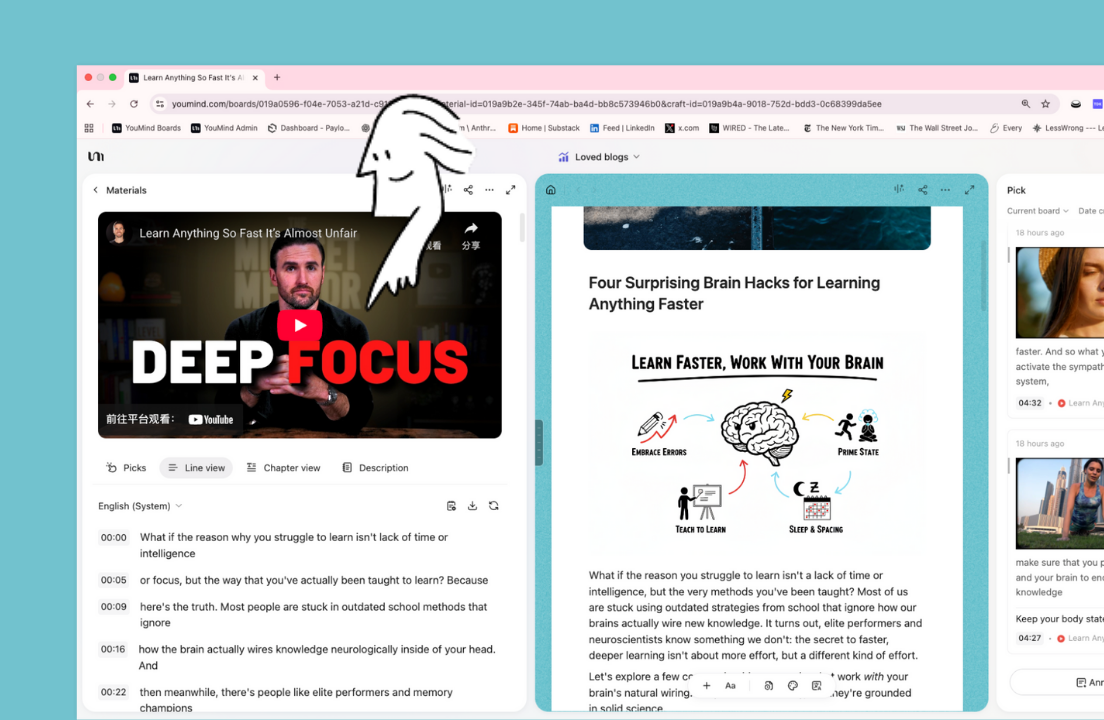
Task: Regenerate the transcript with refresh icon
Action: coord(494,506)
